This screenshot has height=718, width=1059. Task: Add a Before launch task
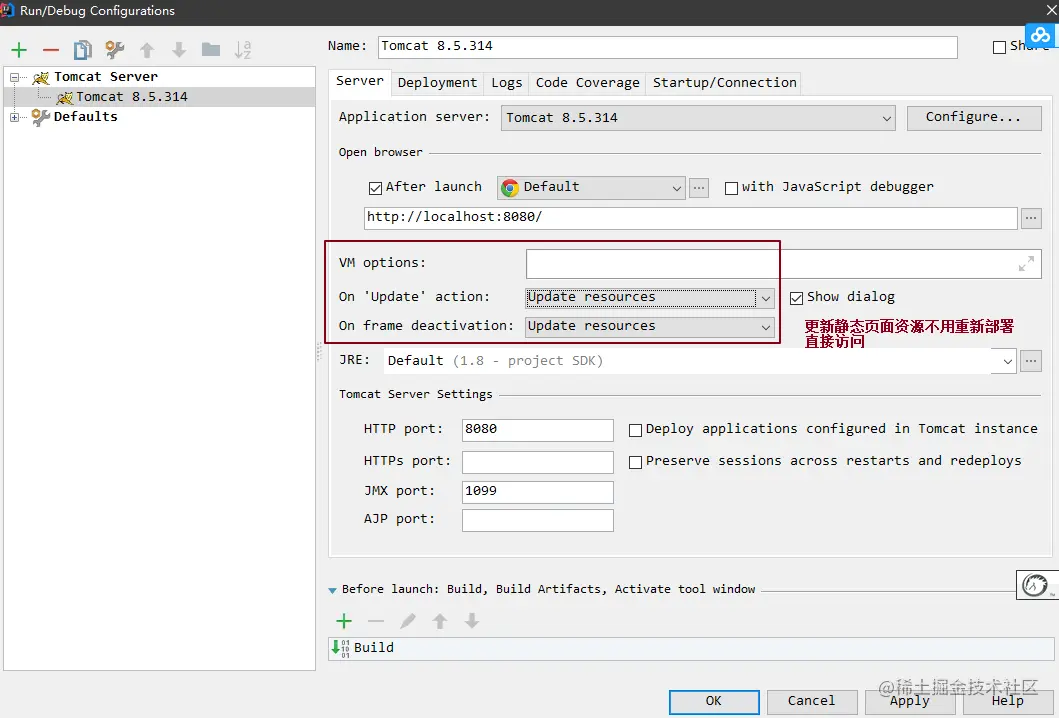(344, 621)
